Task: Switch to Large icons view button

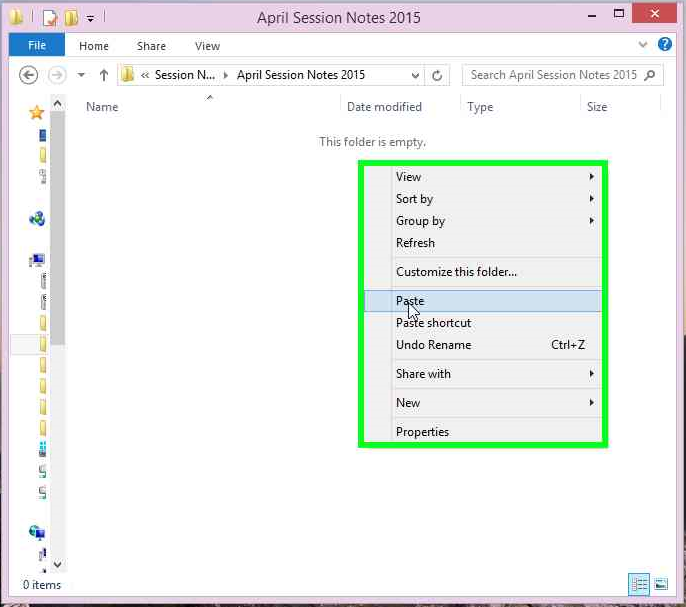Action: coord(661,584)
